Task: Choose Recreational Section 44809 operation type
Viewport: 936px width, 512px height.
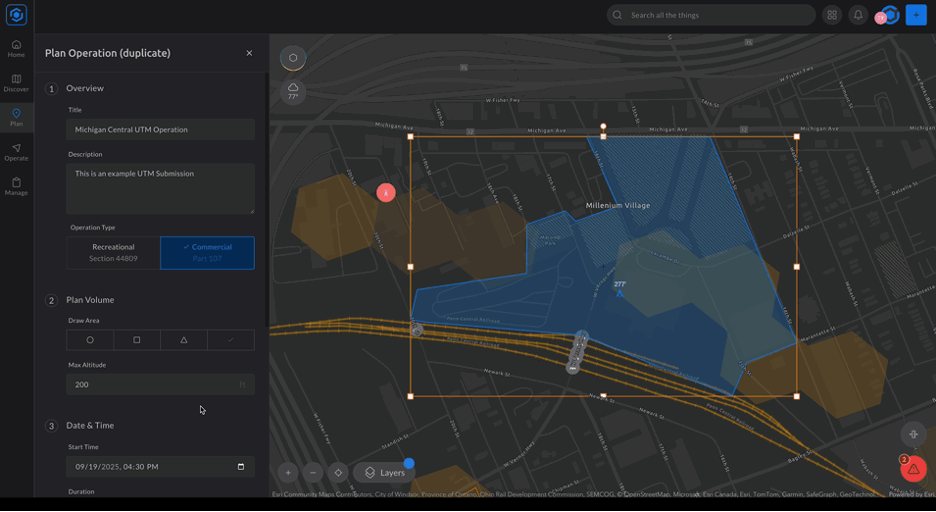Action: tap(113, 253)
